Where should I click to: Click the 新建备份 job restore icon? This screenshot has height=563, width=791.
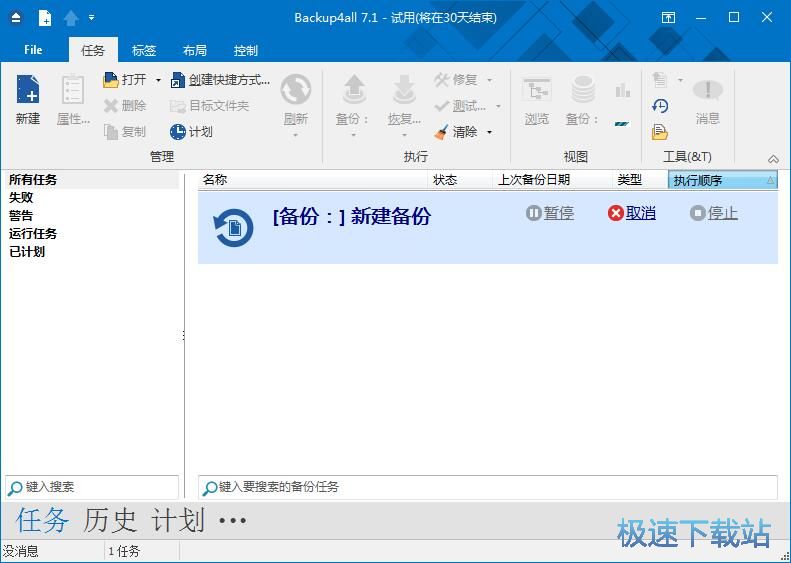234,229
